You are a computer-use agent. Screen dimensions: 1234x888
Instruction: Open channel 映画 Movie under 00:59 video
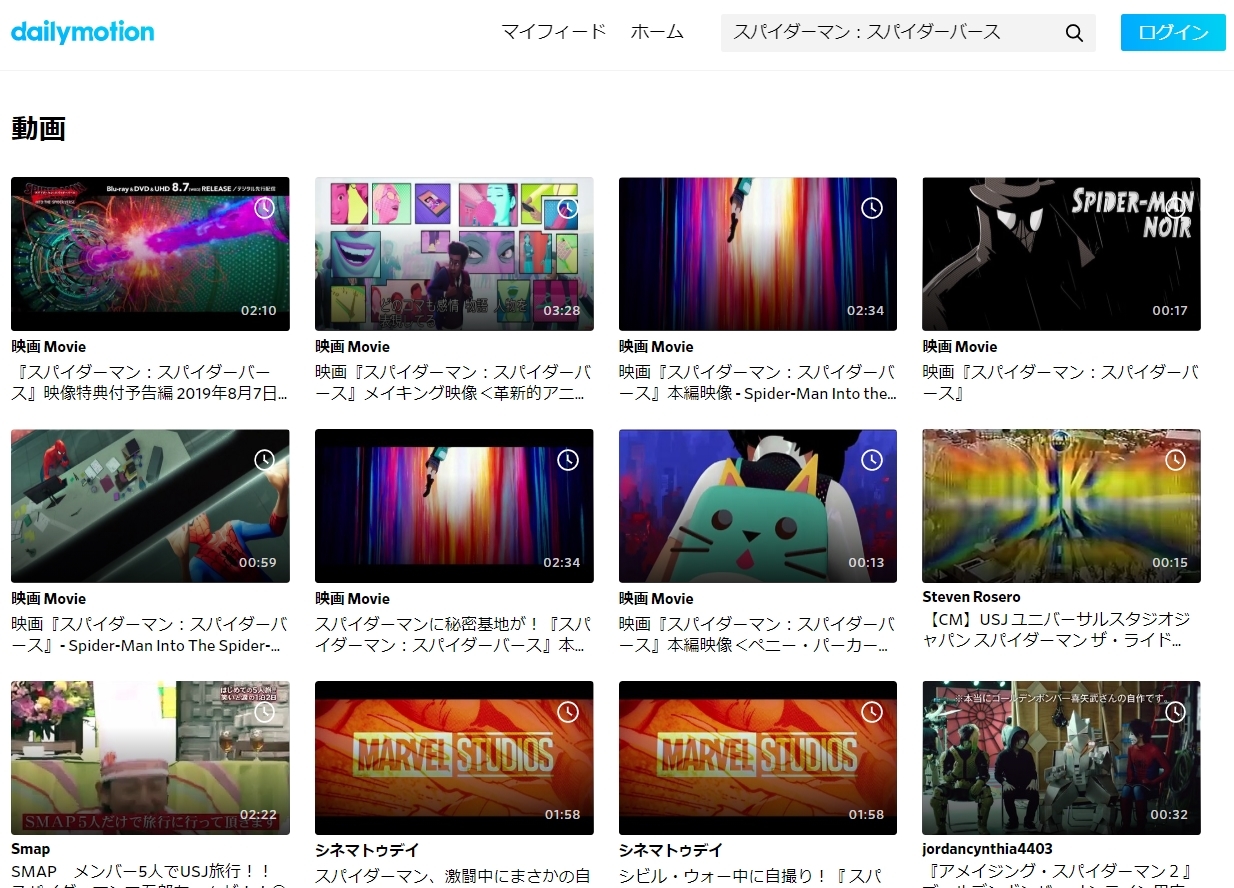tap(49, 598)
